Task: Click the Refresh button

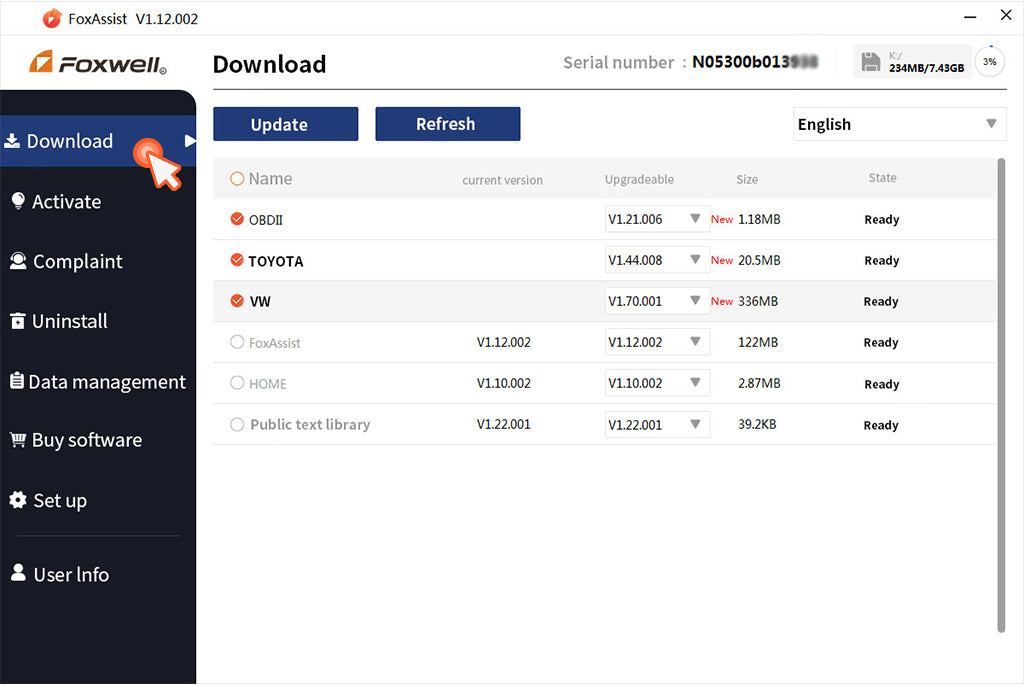Action: 447,124
